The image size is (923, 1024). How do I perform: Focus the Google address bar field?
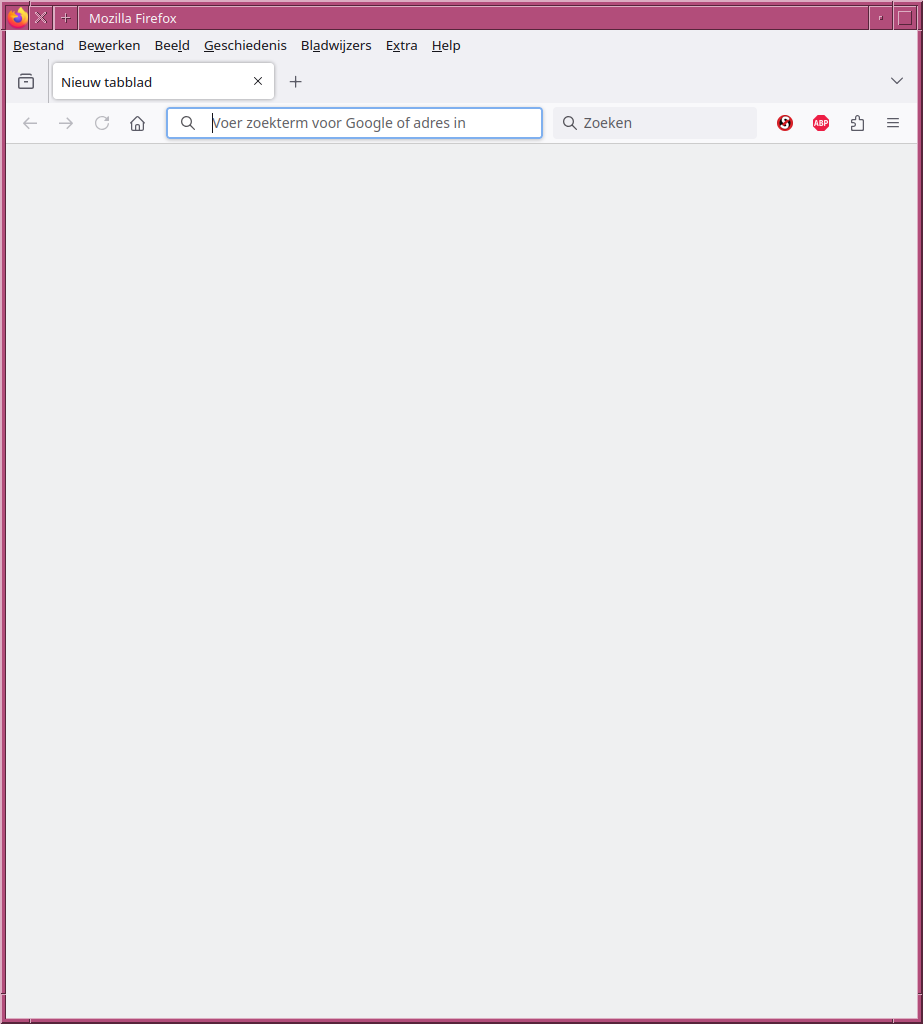354,123
